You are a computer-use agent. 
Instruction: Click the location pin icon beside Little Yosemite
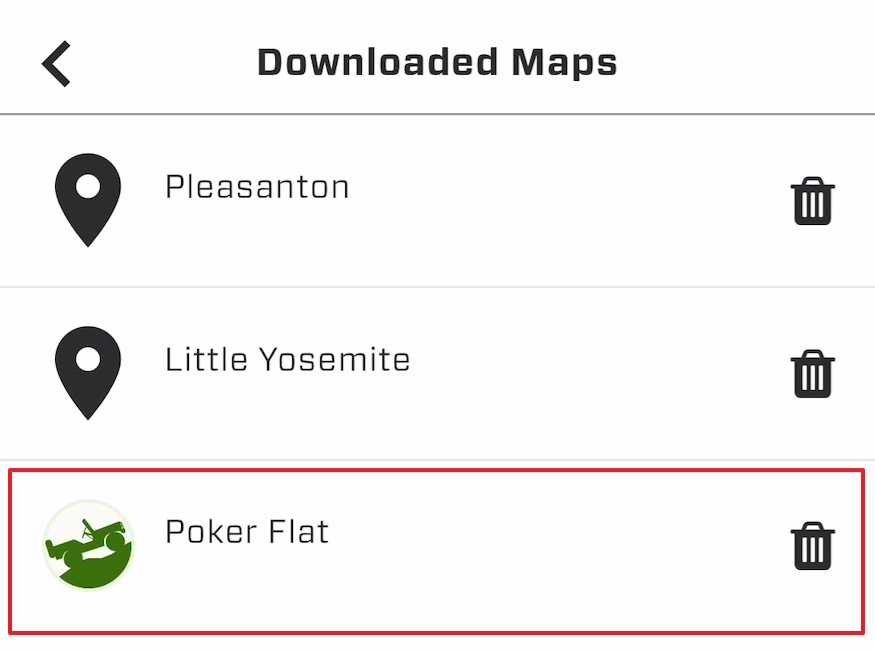[x=88, y=373]
